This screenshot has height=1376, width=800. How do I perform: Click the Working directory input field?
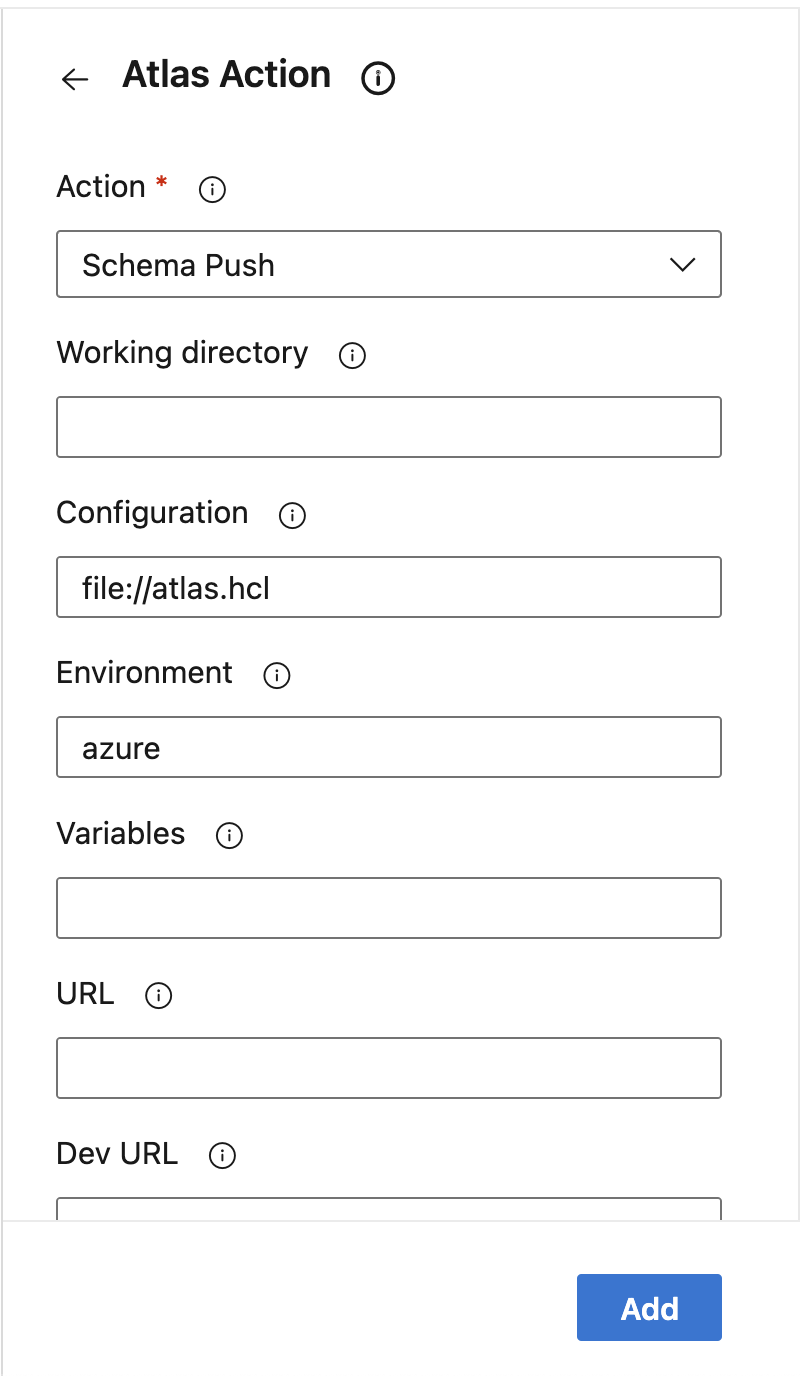tap(389, 427)
